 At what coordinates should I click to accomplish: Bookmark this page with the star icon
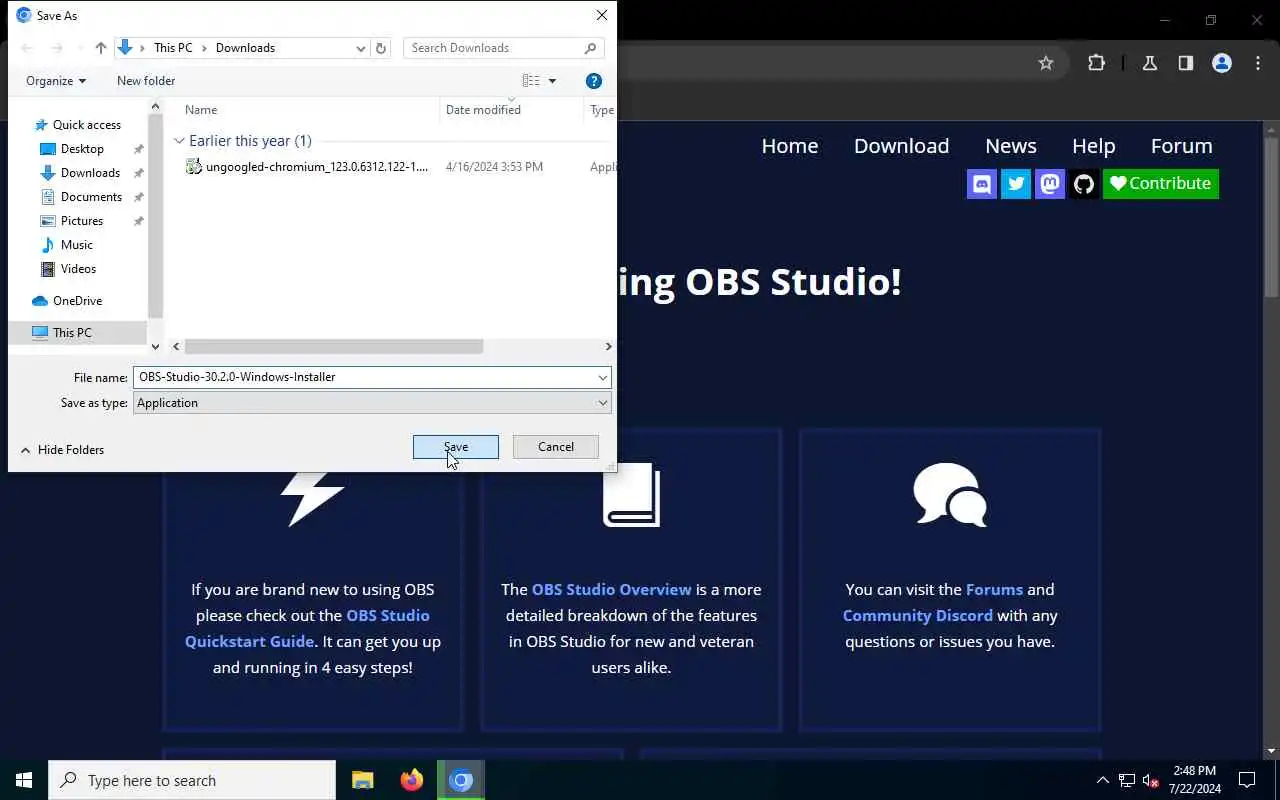[1046, 63]
